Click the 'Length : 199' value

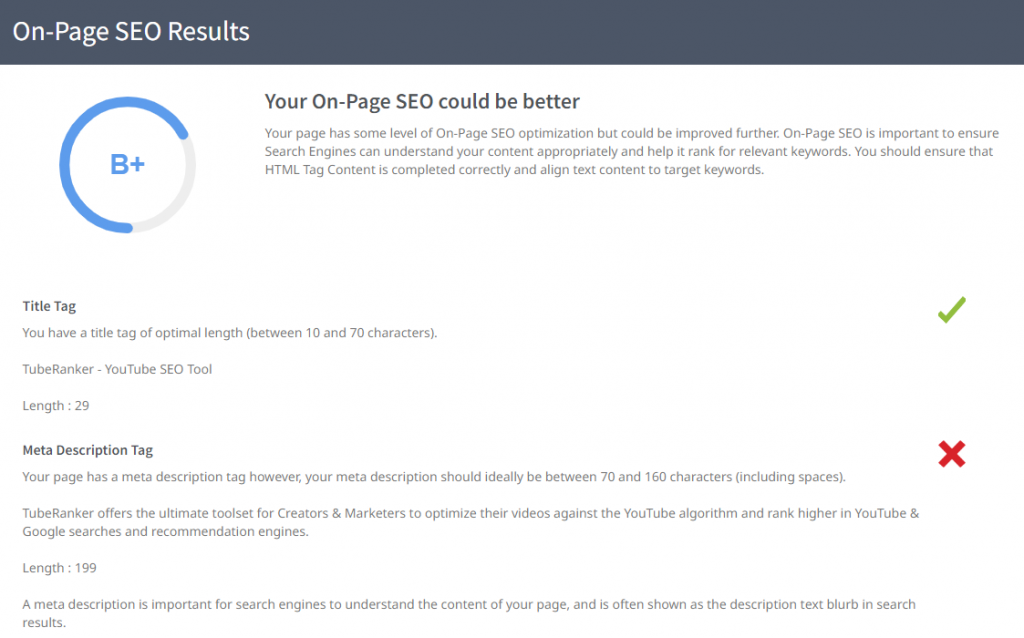coord(59,568)
